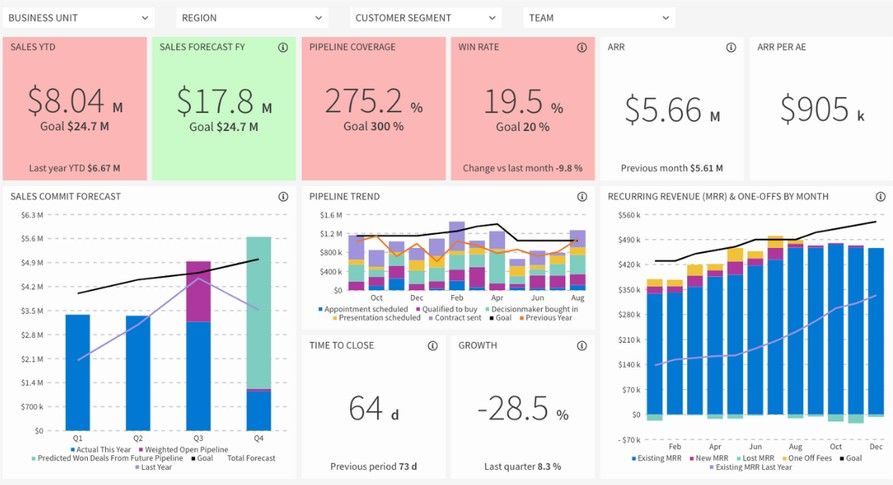Click the Dec bar in MRR chart

tap(876, 331)
